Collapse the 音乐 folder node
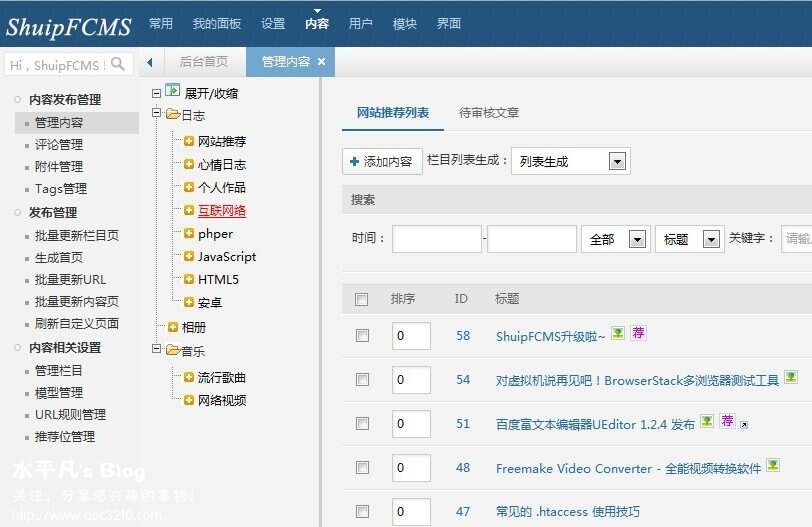Viewport: 812px width, 527px height. 156,348
